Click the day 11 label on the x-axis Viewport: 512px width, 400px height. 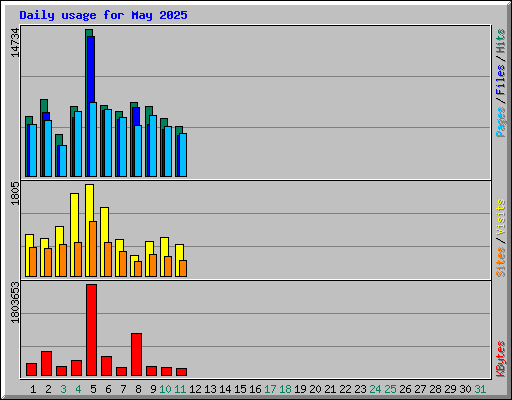pos(180,389)
